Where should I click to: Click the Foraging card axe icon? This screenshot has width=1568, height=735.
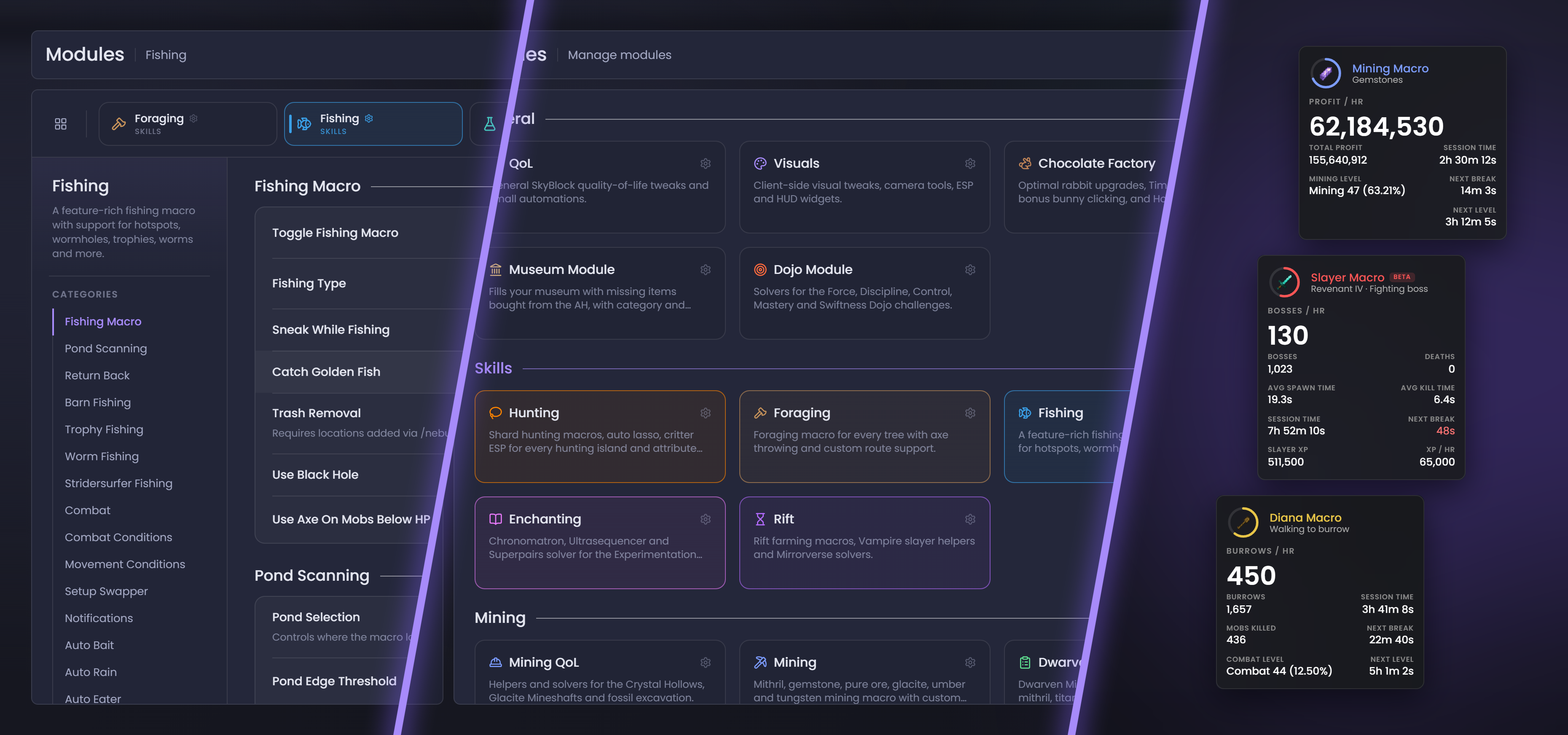point(760,413)
